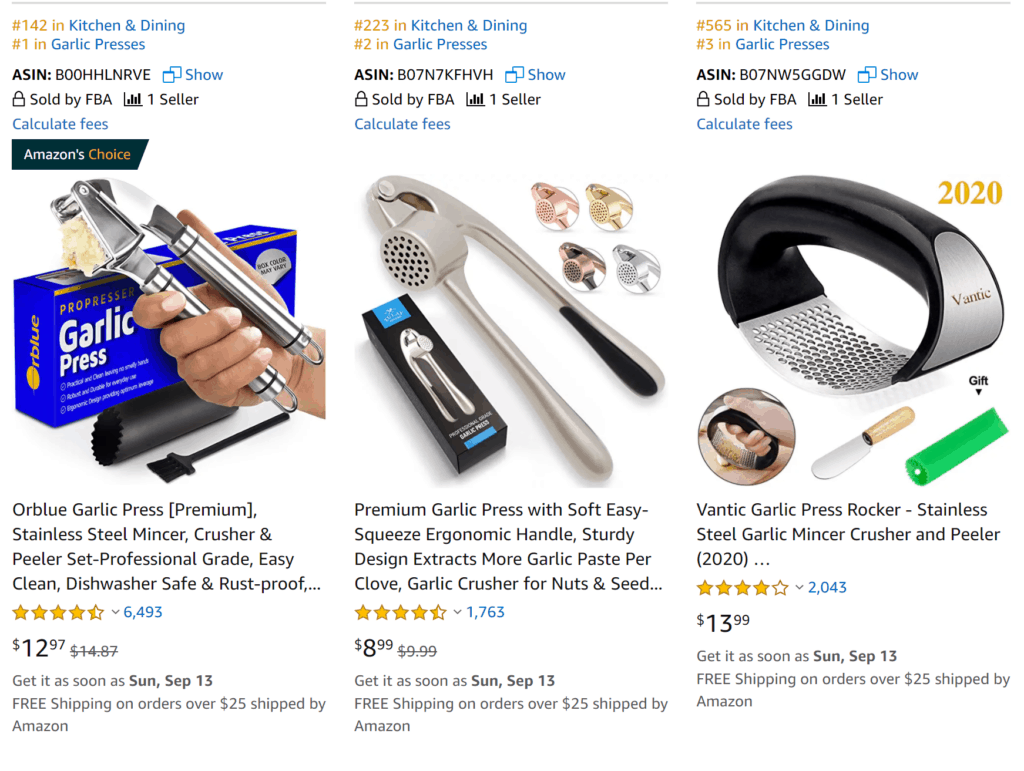
Task: Click the Amazon's Choice badge
Action: 78,155
